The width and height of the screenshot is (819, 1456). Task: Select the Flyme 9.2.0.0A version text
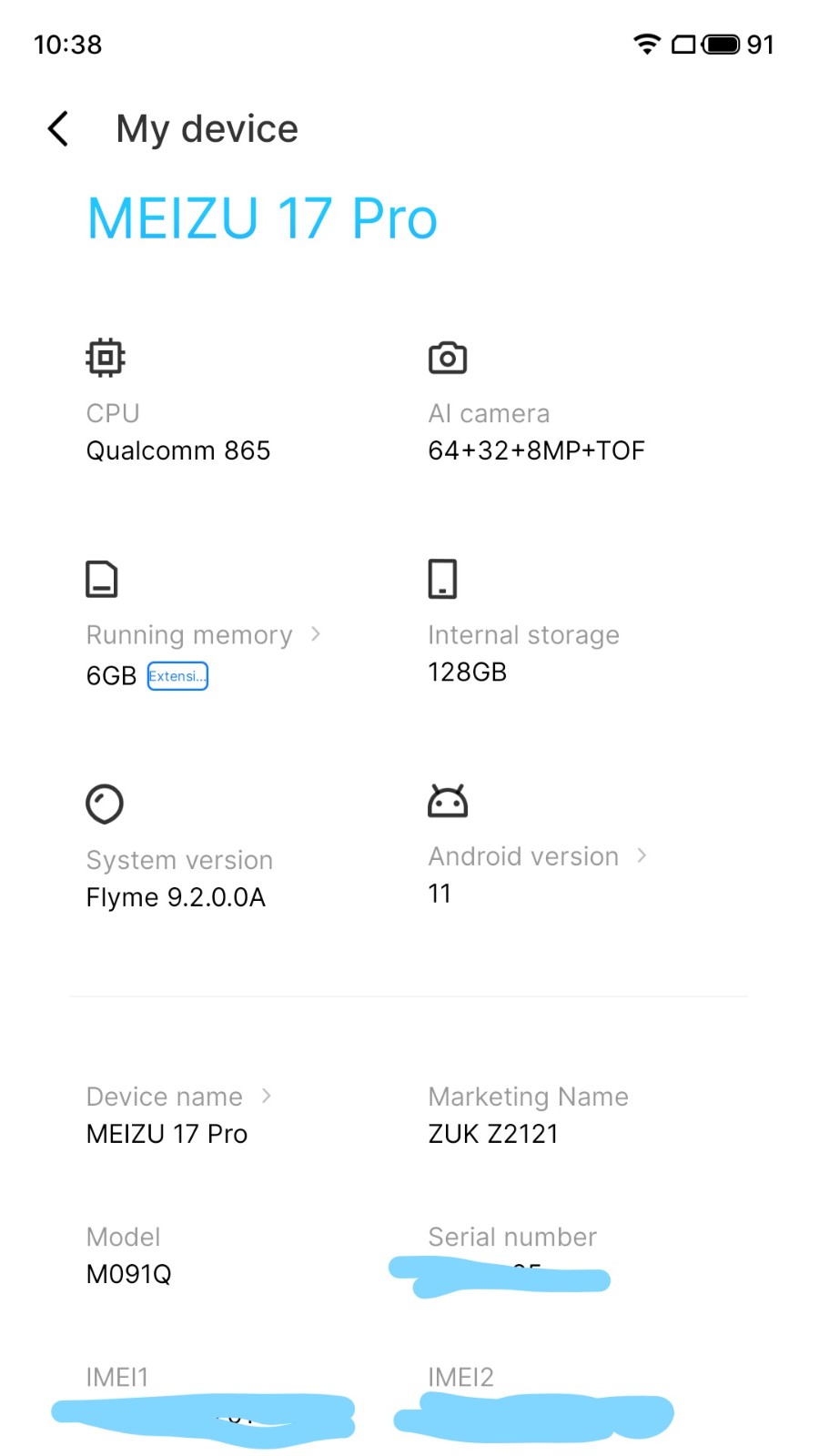click(x=176, y=897)
